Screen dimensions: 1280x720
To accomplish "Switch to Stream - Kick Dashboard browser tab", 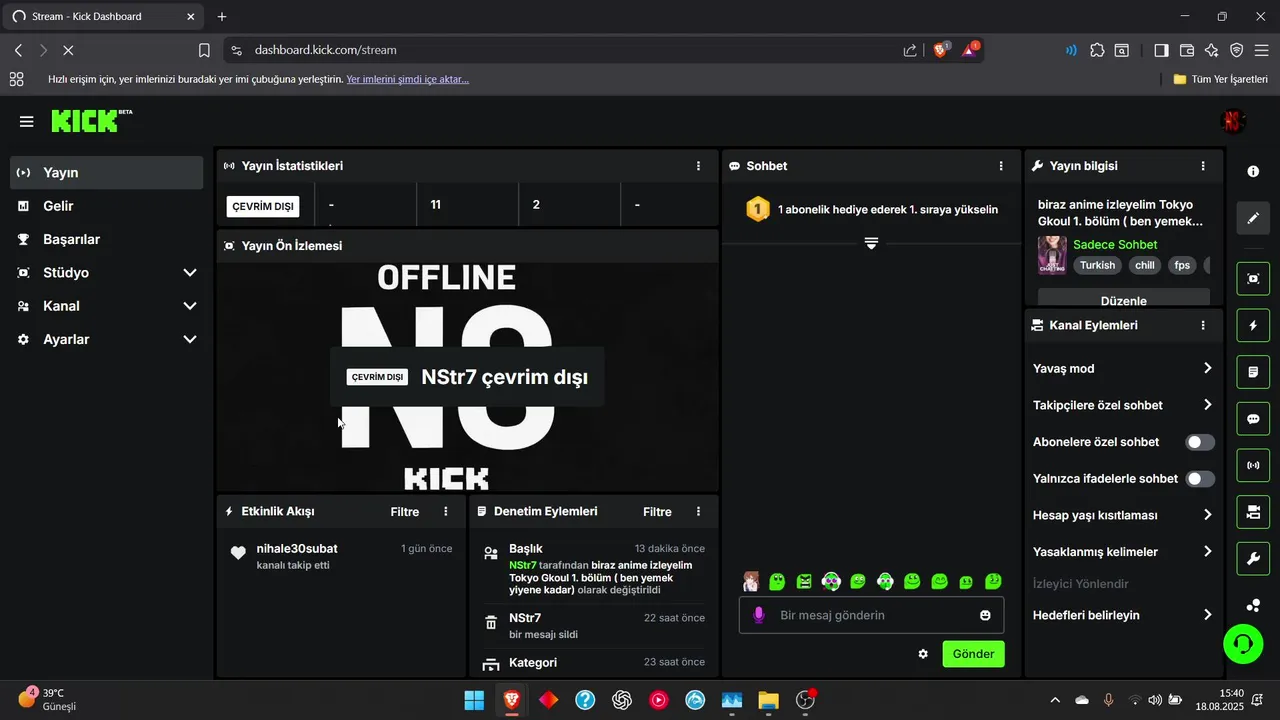I will 102,17.
